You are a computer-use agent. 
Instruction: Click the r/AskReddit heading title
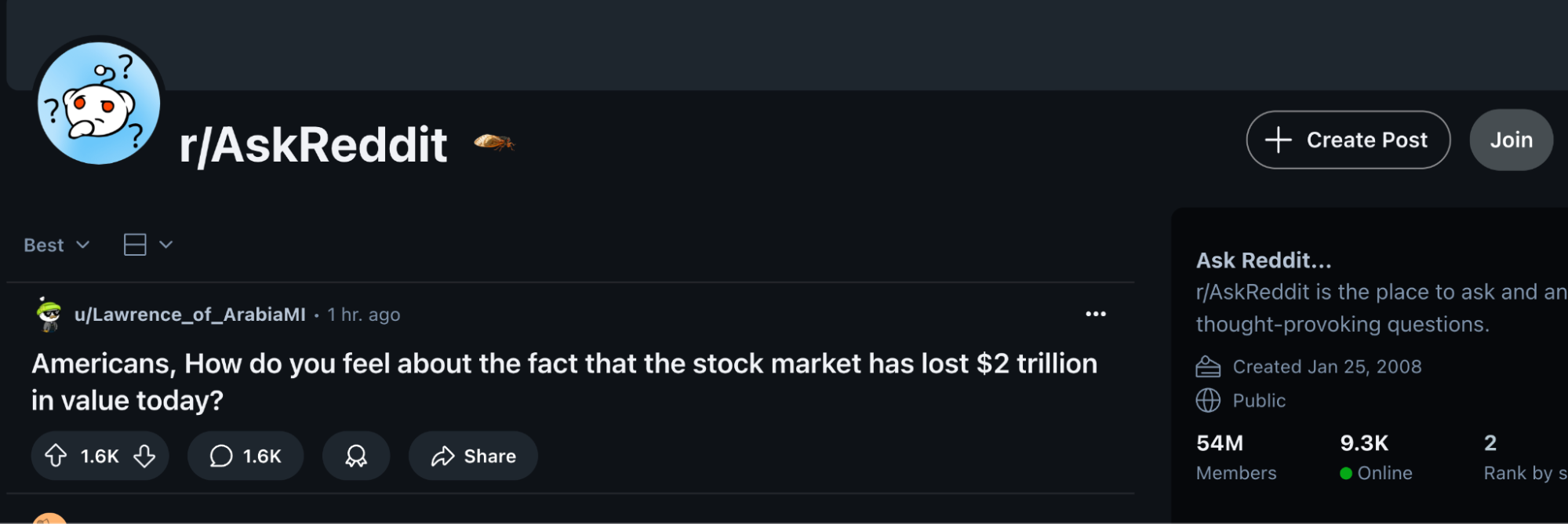(x=313, y=145)
